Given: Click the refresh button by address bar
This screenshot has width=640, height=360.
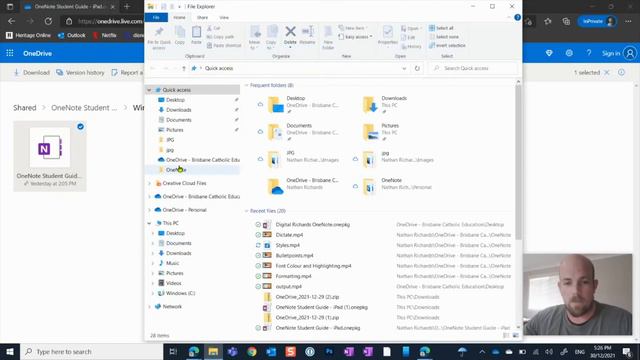Looking at the screenshot, I should coord(417,68).
